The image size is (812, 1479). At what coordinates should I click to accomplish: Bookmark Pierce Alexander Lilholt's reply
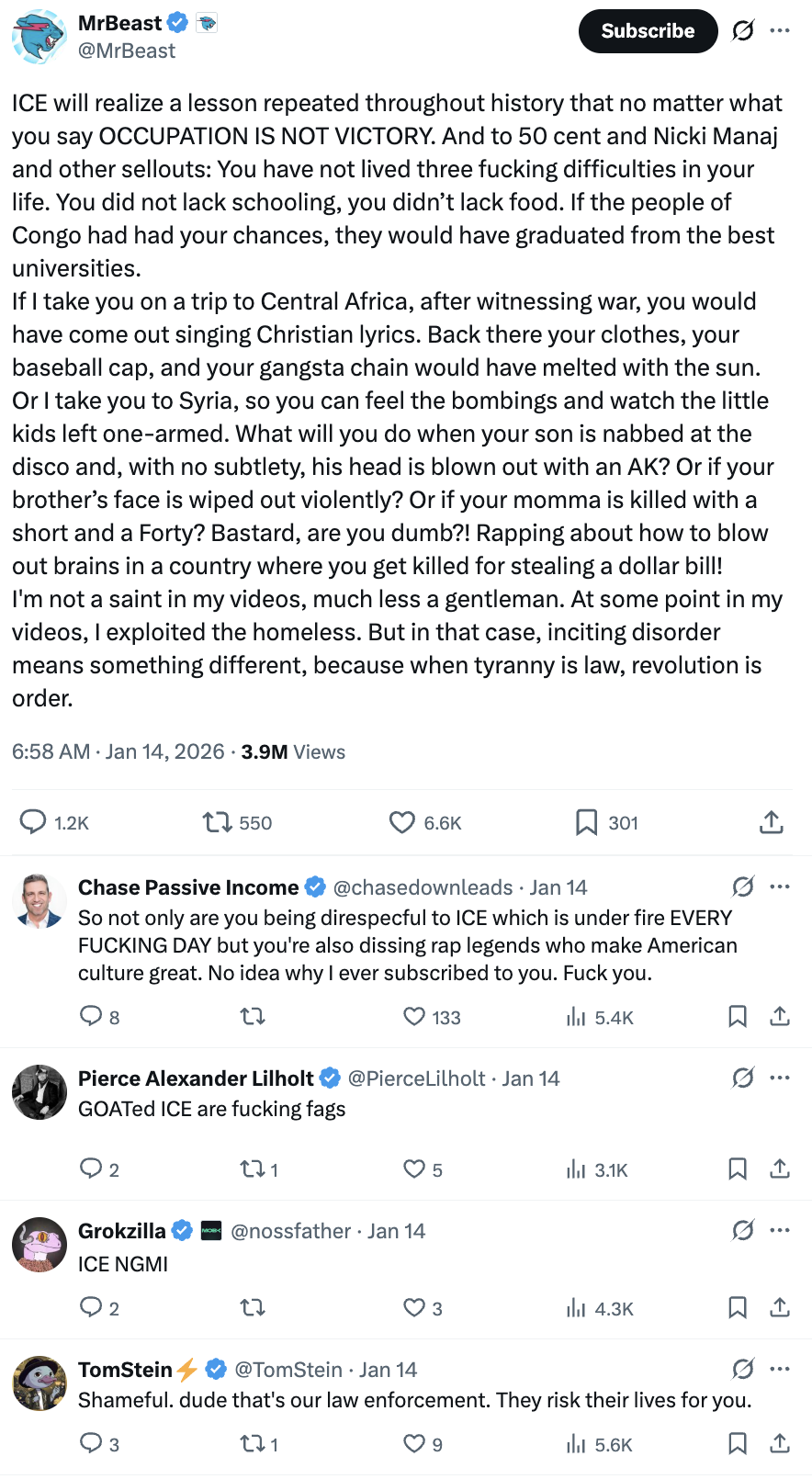(737, 1169)
